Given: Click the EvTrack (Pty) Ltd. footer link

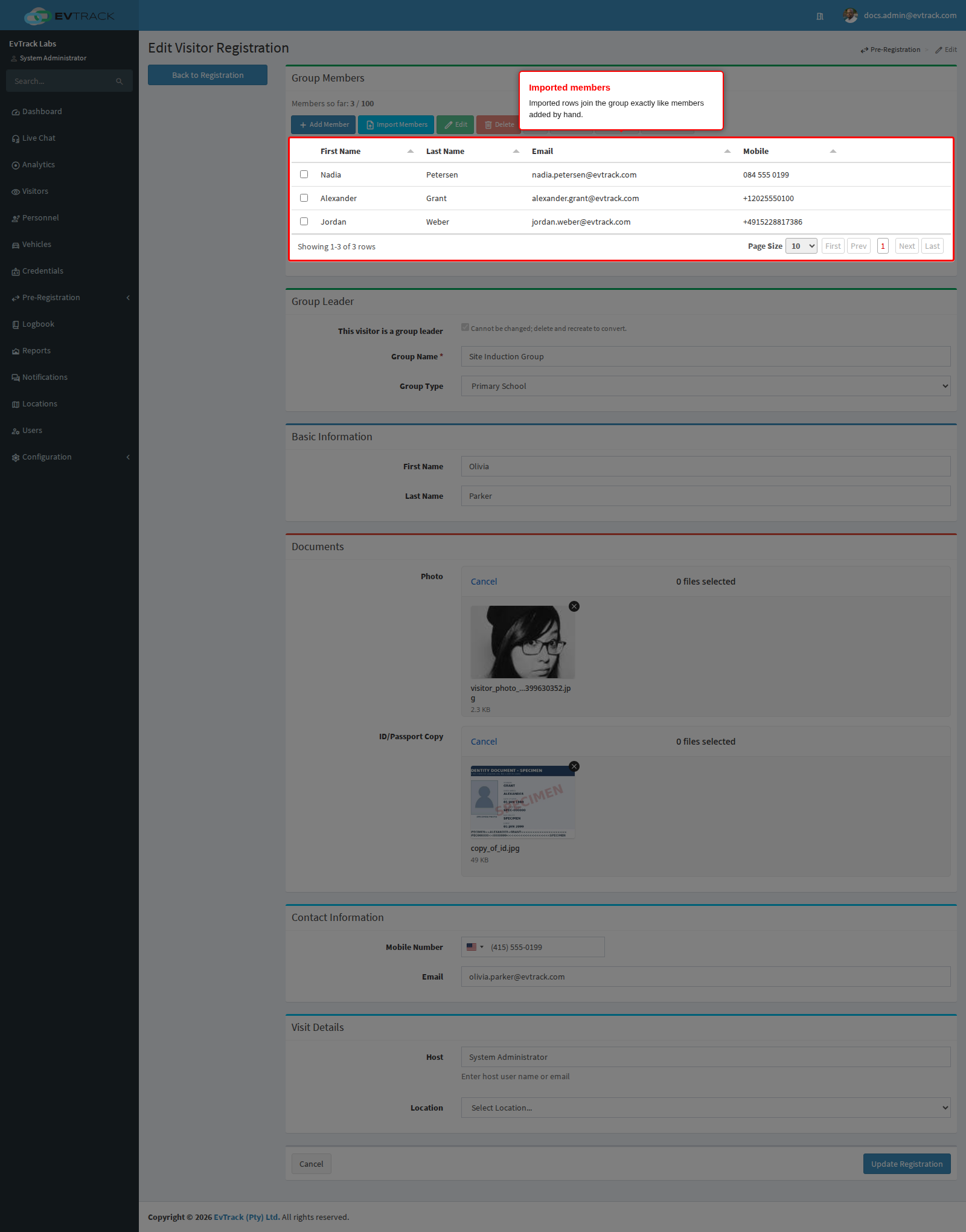Looking at the screenshot, I should pyautogui.click(x=247, y=1217).
